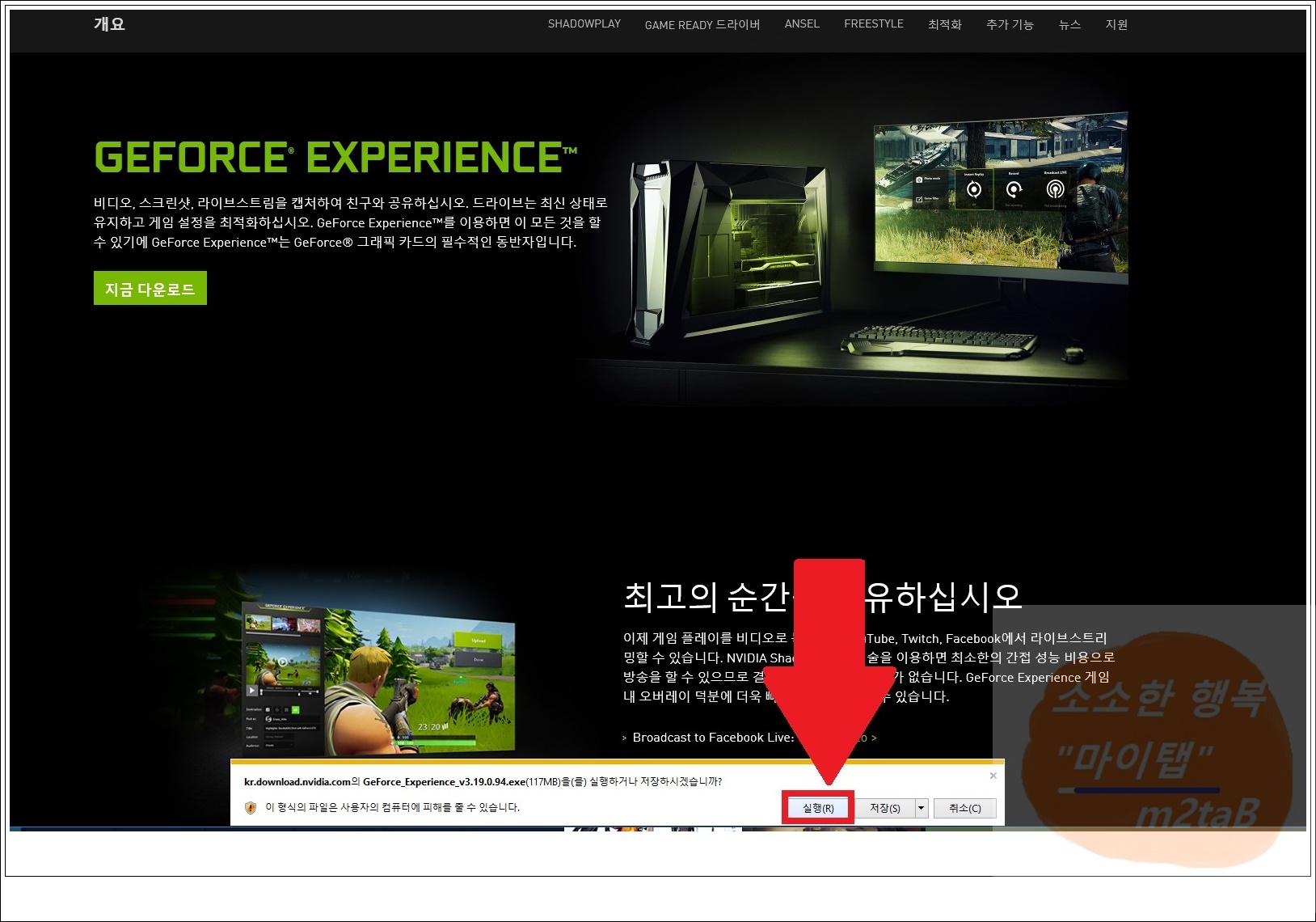Click the Instant Replay icon on the monitor

point(974,189)
